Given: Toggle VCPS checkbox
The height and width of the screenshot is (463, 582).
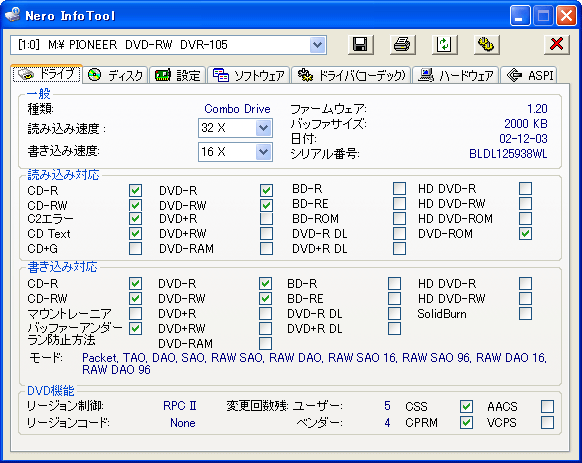Looking at the screenshot, I should click(x=547, y=423).
